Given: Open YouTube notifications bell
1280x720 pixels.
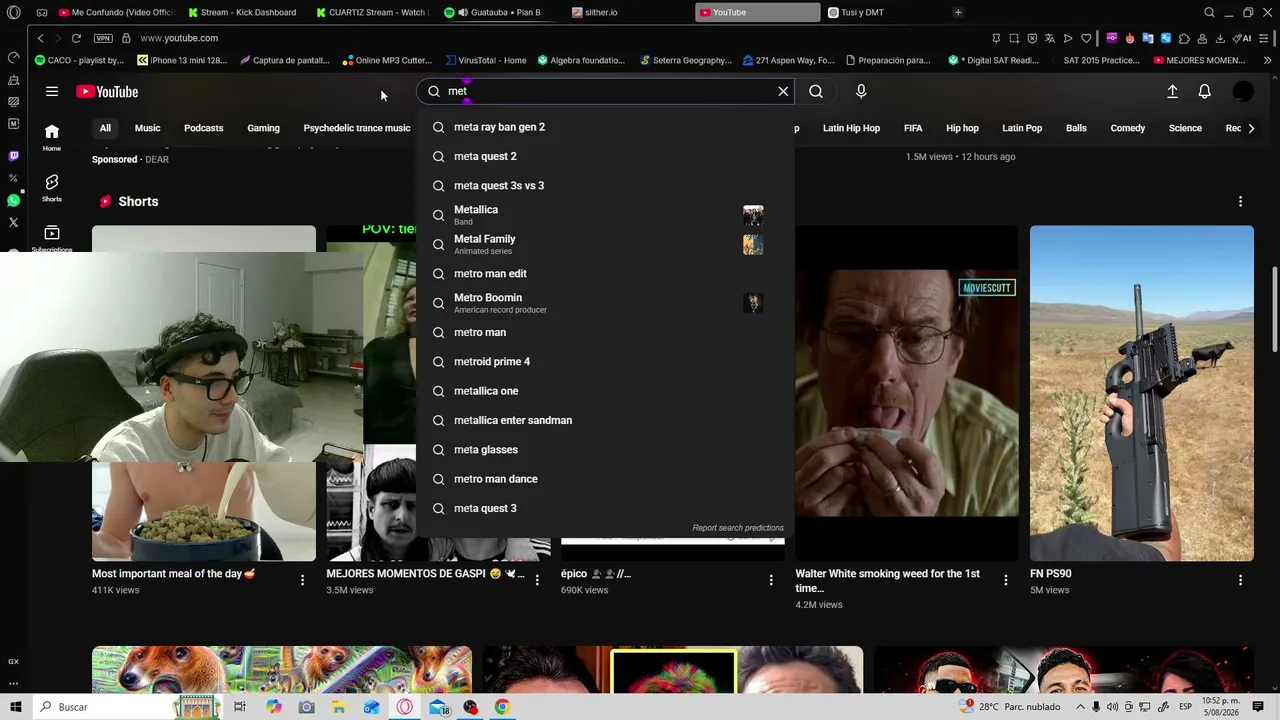Looking at the screenshot, I should (1205, 92).
